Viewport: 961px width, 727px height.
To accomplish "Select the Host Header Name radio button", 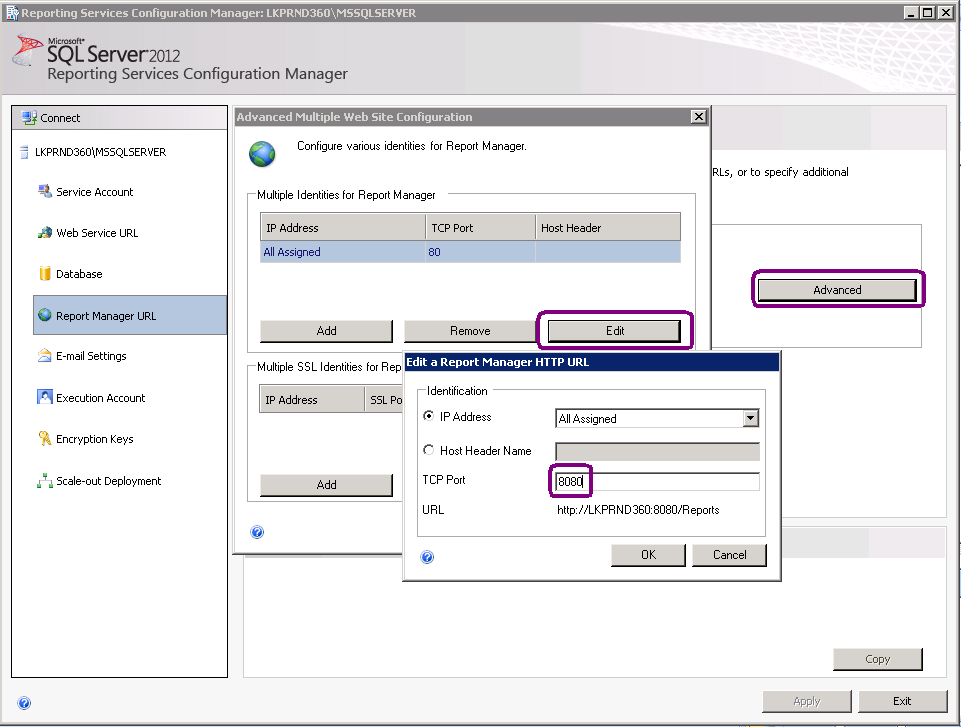I will tap(429, 450).
